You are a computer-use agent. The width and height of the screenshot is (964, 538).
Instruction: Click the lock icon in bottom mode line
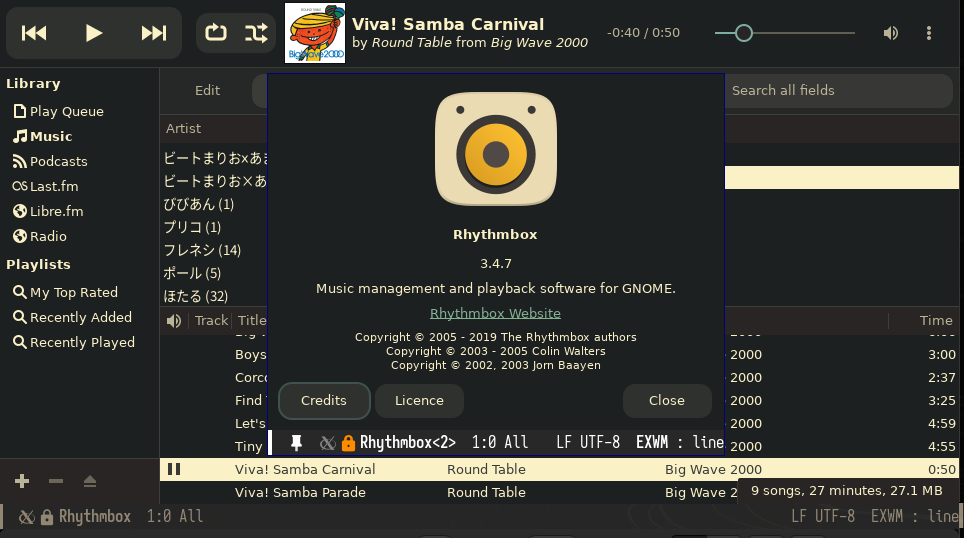(47, 517)
